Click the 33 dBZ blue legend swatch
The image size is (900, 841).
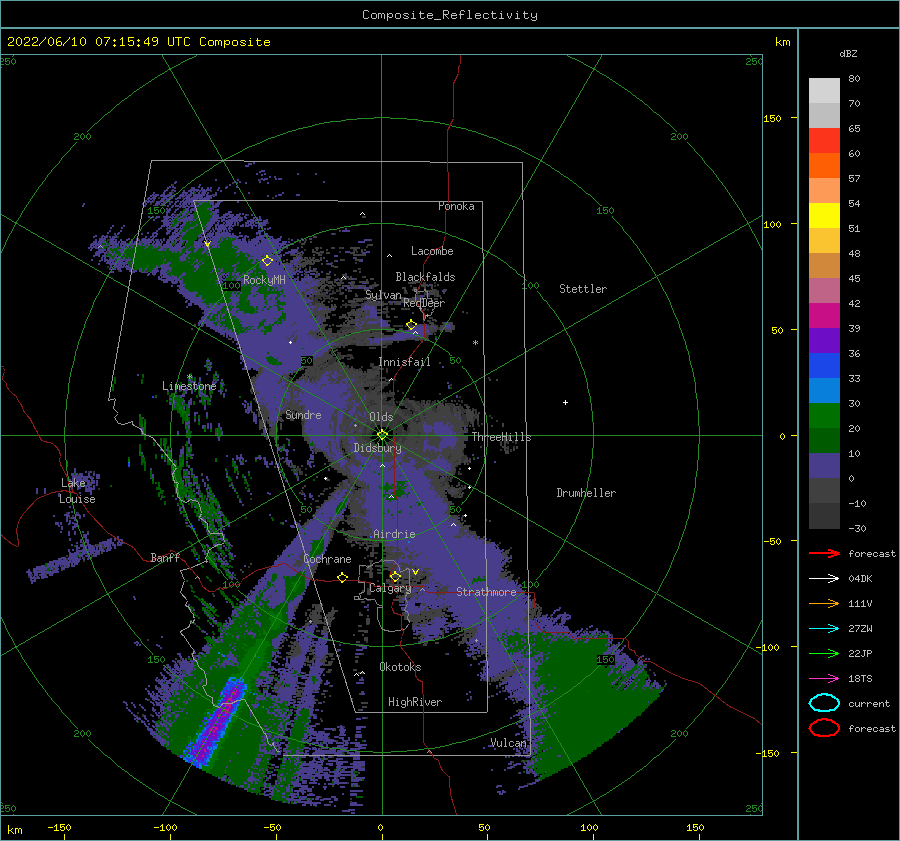[824, 390]
